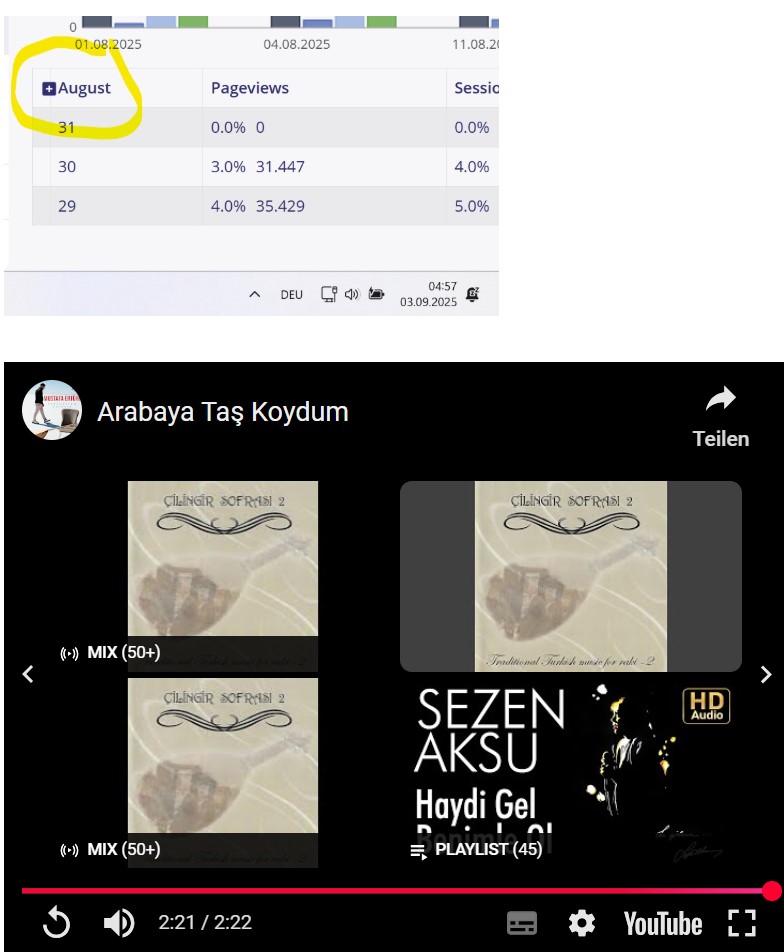
Task: Expand the August row plus icon
Action: coord(49,89)
